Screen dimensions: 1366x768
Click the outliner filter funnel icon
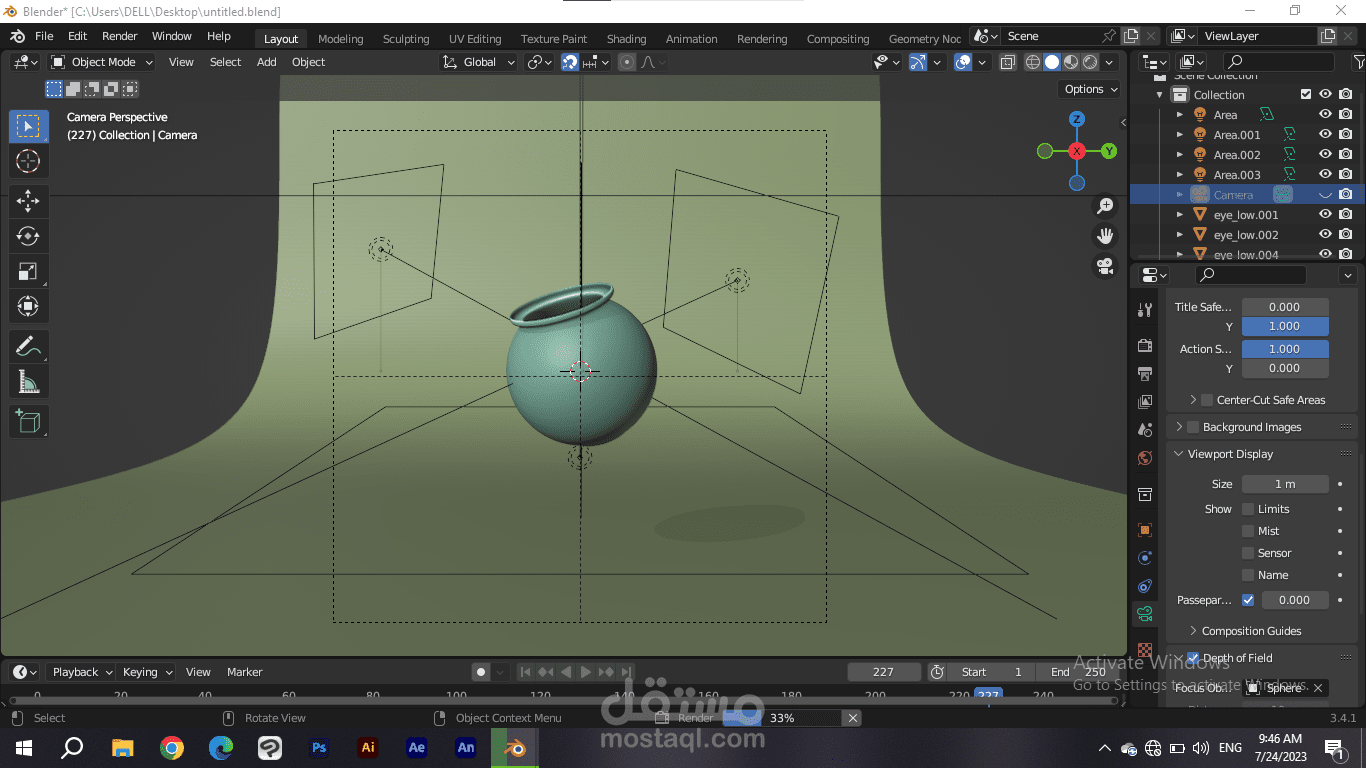[1358, 62]
